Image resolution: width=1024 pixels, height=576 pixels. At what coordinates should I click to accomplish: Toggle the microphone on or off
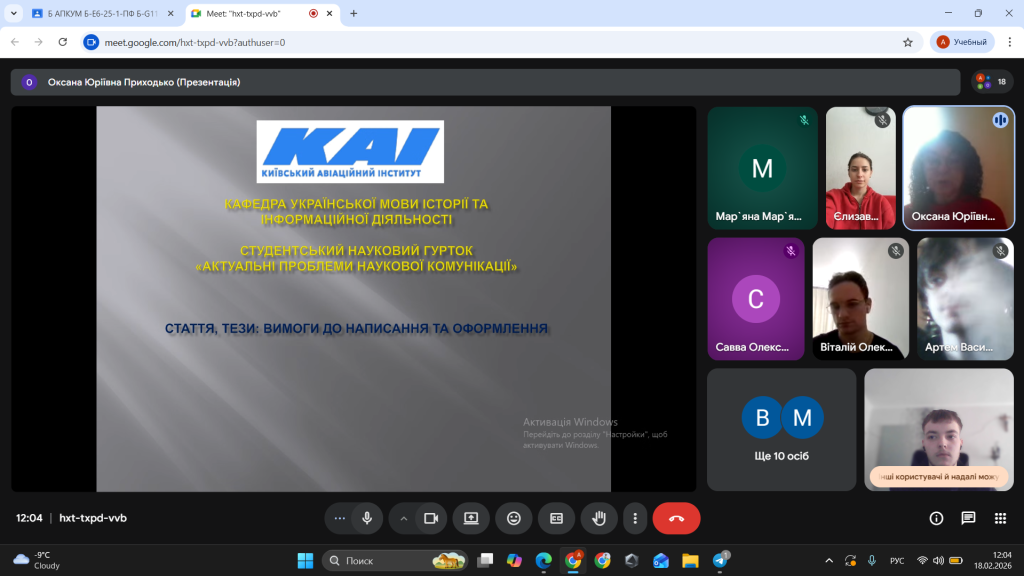367,518
